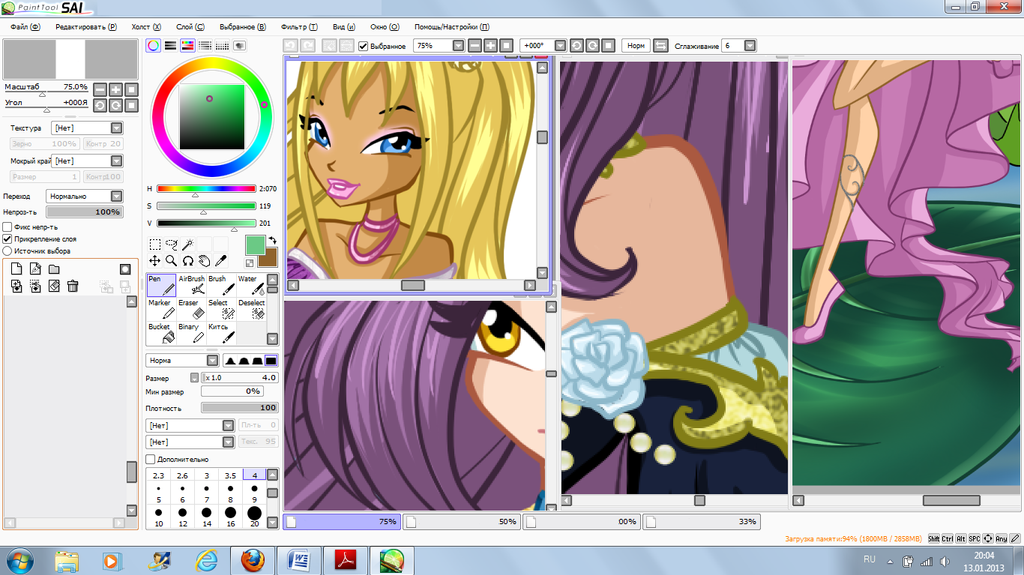Choose brush size preset 3.5
The width and height of the screenshot is (1024, 575).
tap(230, 476)
